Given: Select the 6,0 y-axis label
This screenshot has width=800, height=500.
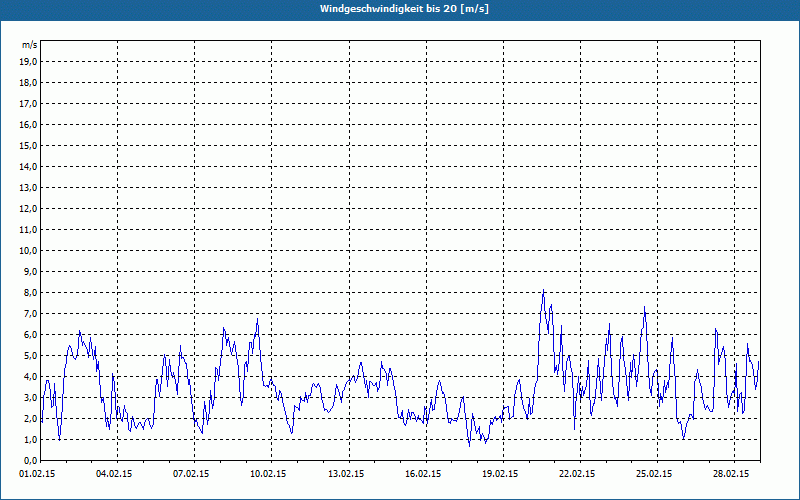Looking at the screenshot, I should 31,335.
